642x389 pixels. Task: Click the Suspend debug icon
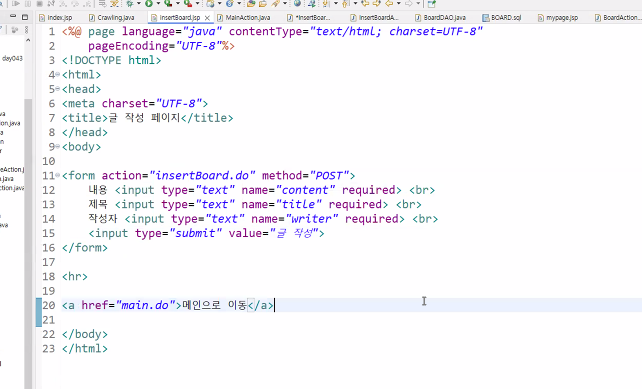click(28, 4)
